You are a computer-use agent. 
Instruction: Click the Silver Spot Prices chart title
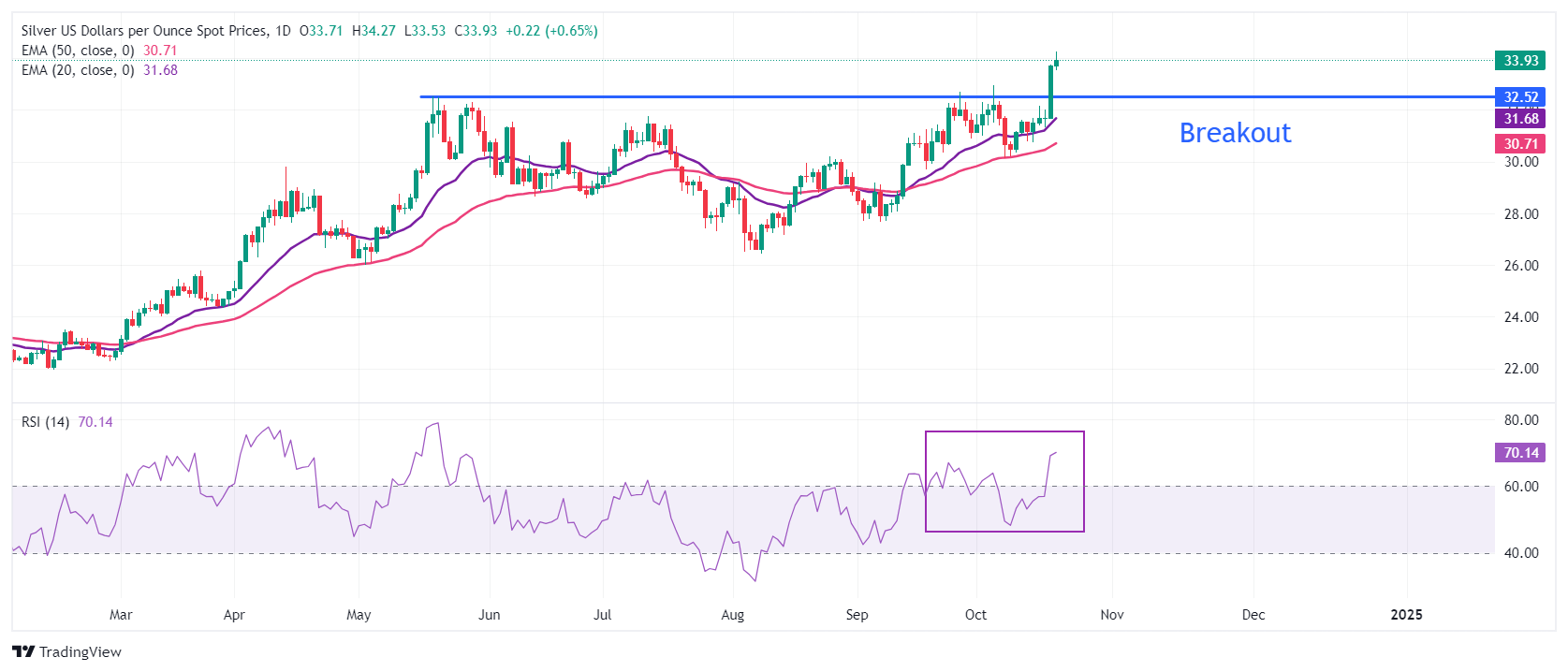point(145,31)
